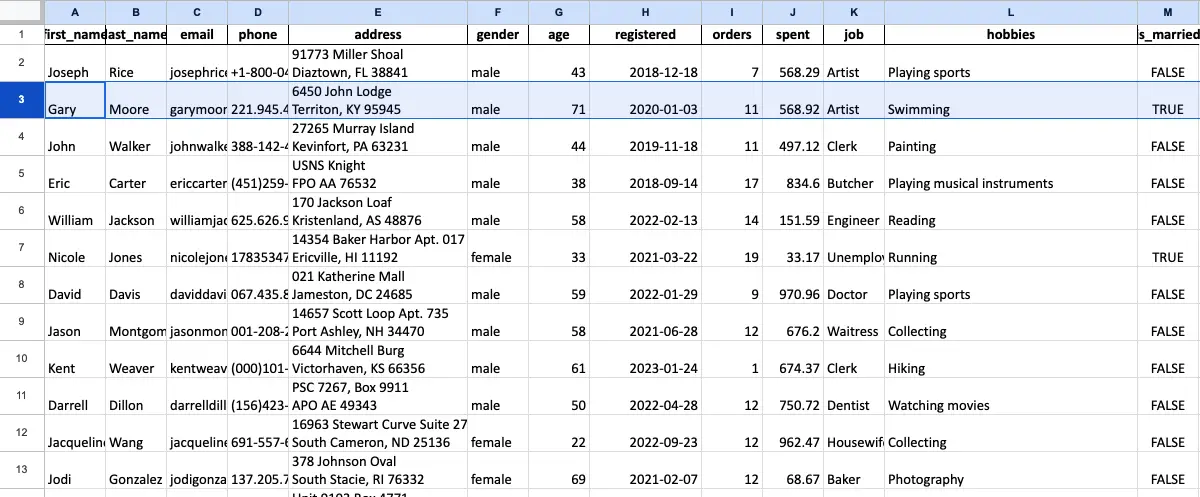Select the cell containing 'Gary'
The width and height of the screenshot is (1200, 497).
click(x=75, y=100)
